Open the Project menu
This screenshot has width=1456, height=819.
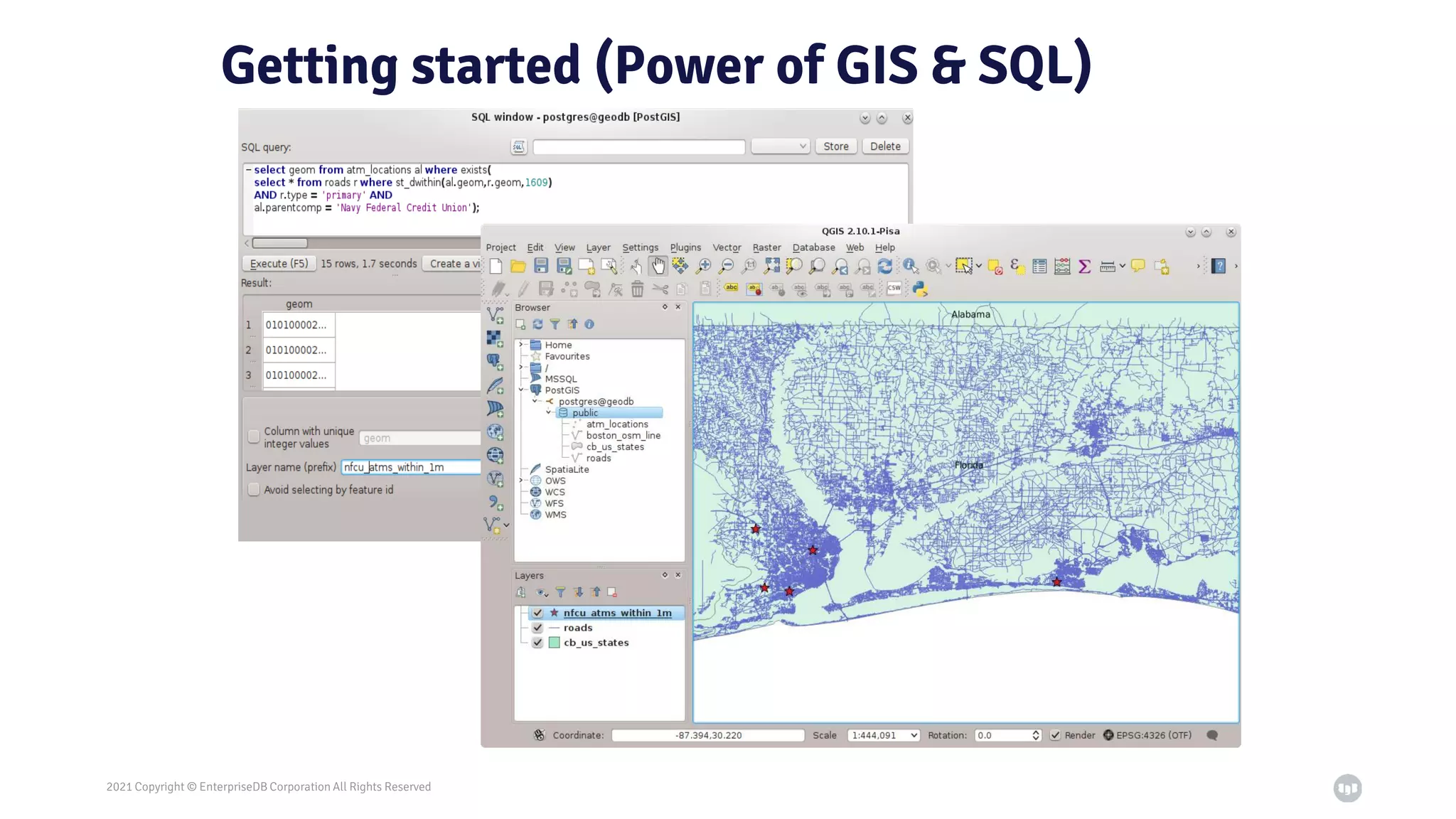(500, 247)
